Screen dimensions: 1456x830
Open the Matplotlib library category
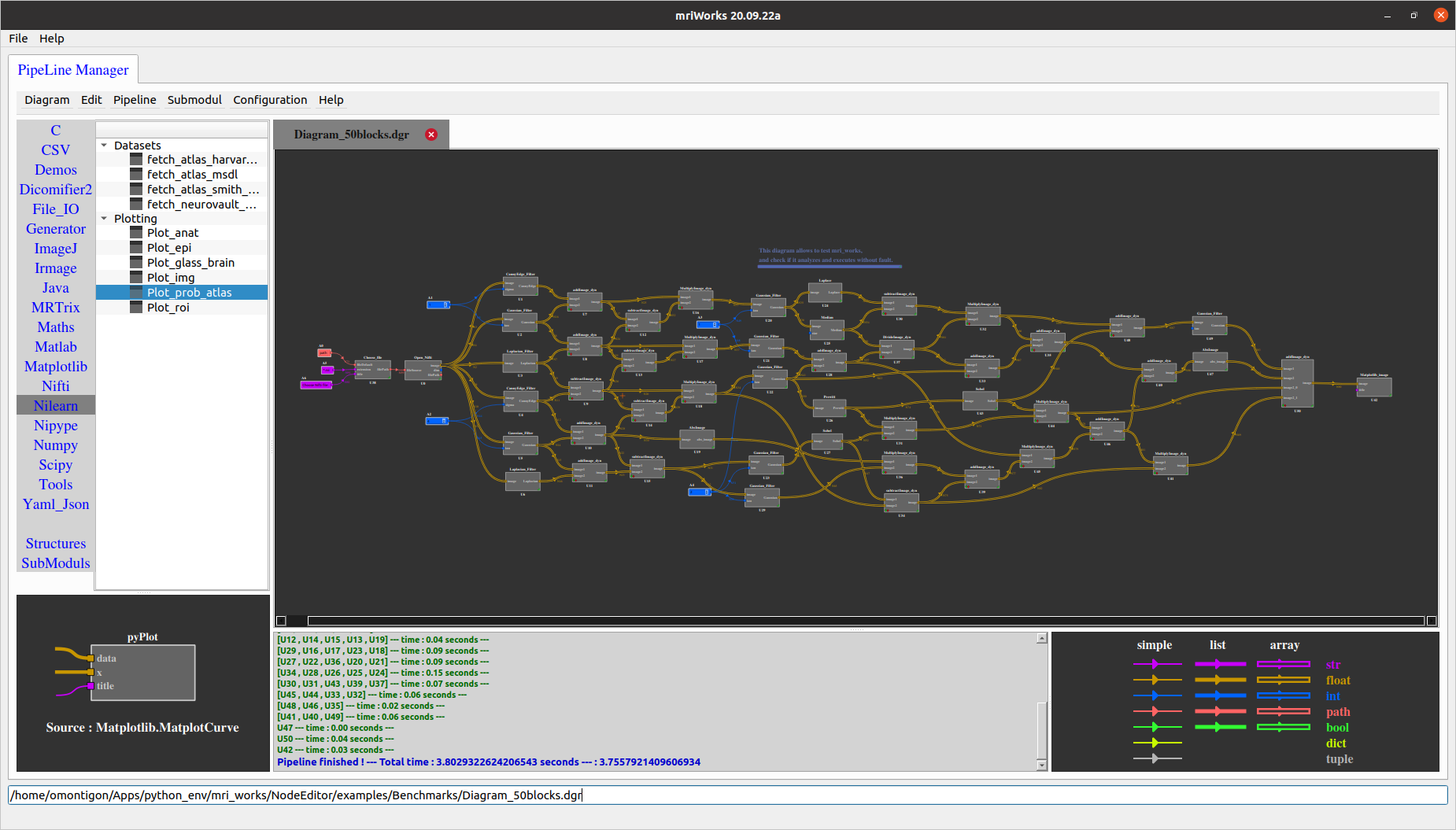point(56,367)
